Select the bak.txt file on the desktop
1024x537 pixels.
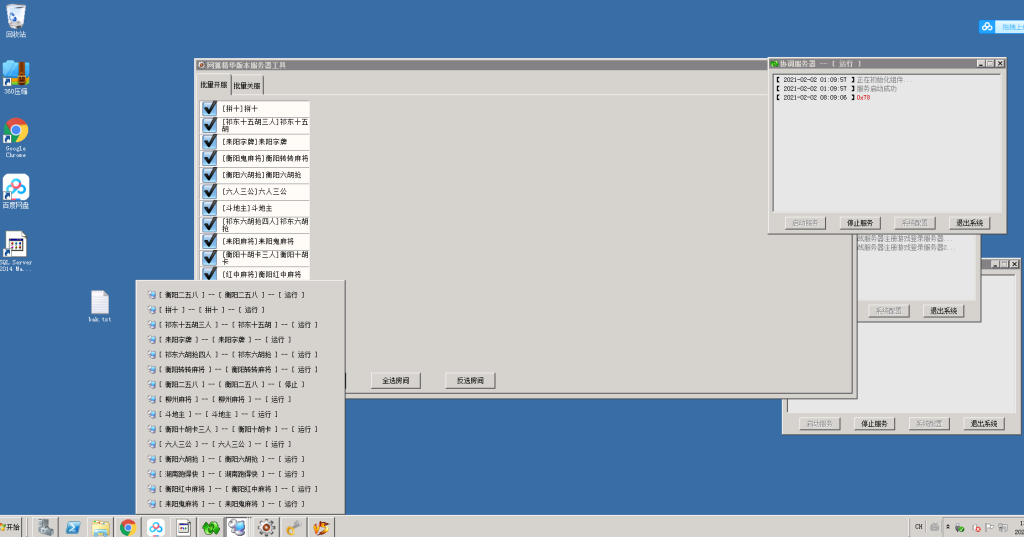[100, 306]
